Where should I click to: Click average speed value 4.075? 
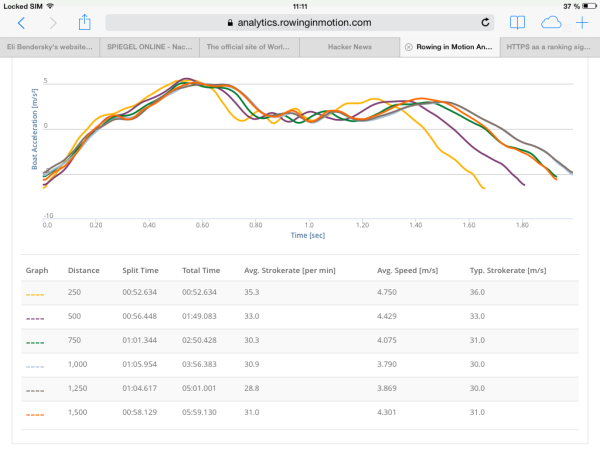point(387,340)
